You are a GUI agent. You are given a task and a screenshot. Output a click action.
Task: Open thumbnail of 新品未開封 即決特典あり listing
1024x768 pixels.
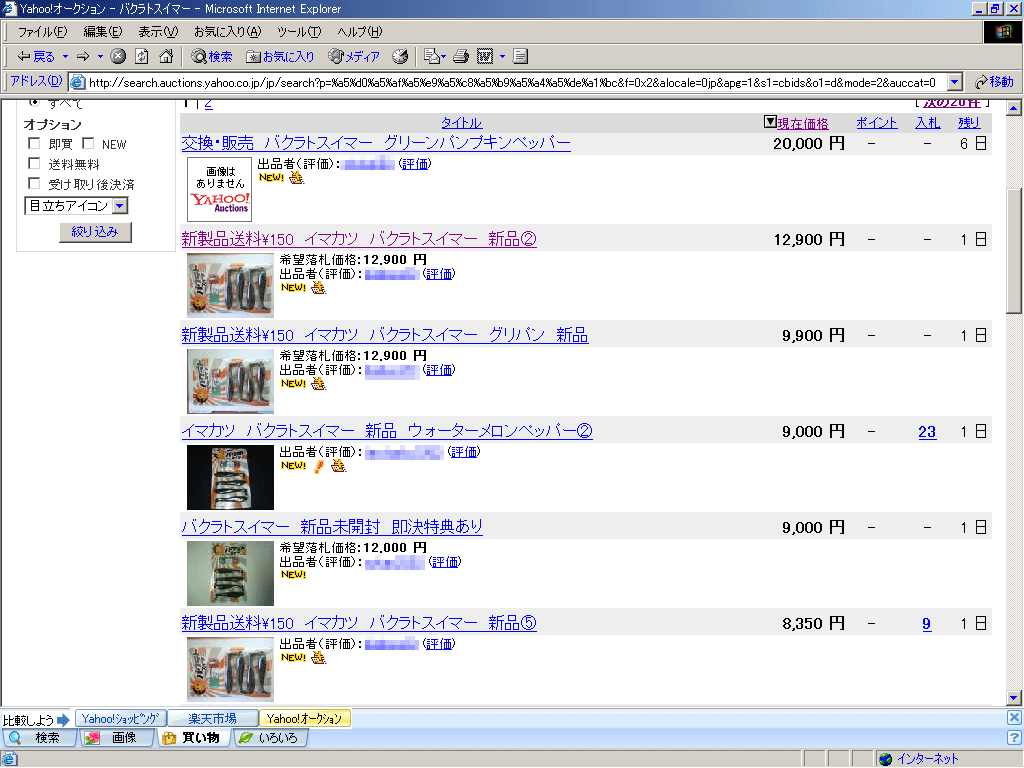tap(230, 573)
